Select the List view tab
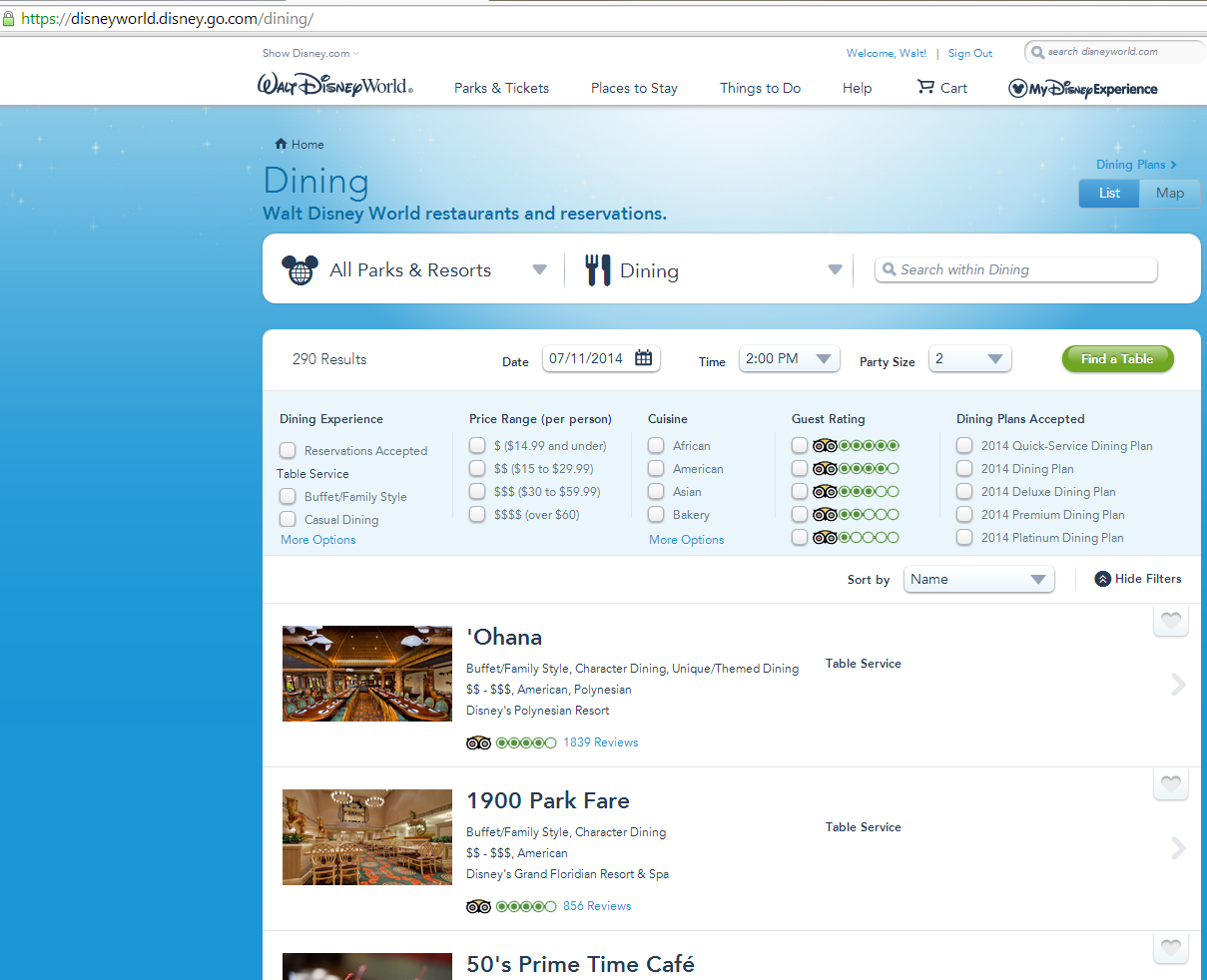 tap(1109, 194)
